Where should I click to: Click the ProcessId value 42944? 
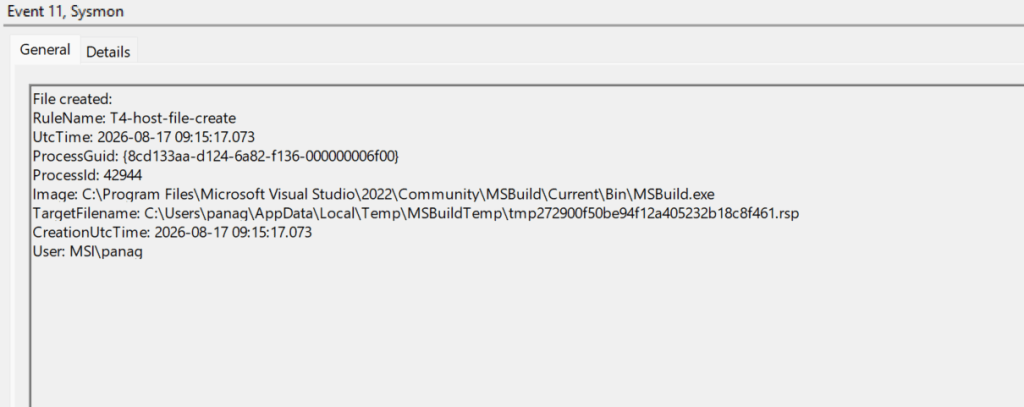coord(122,175)
